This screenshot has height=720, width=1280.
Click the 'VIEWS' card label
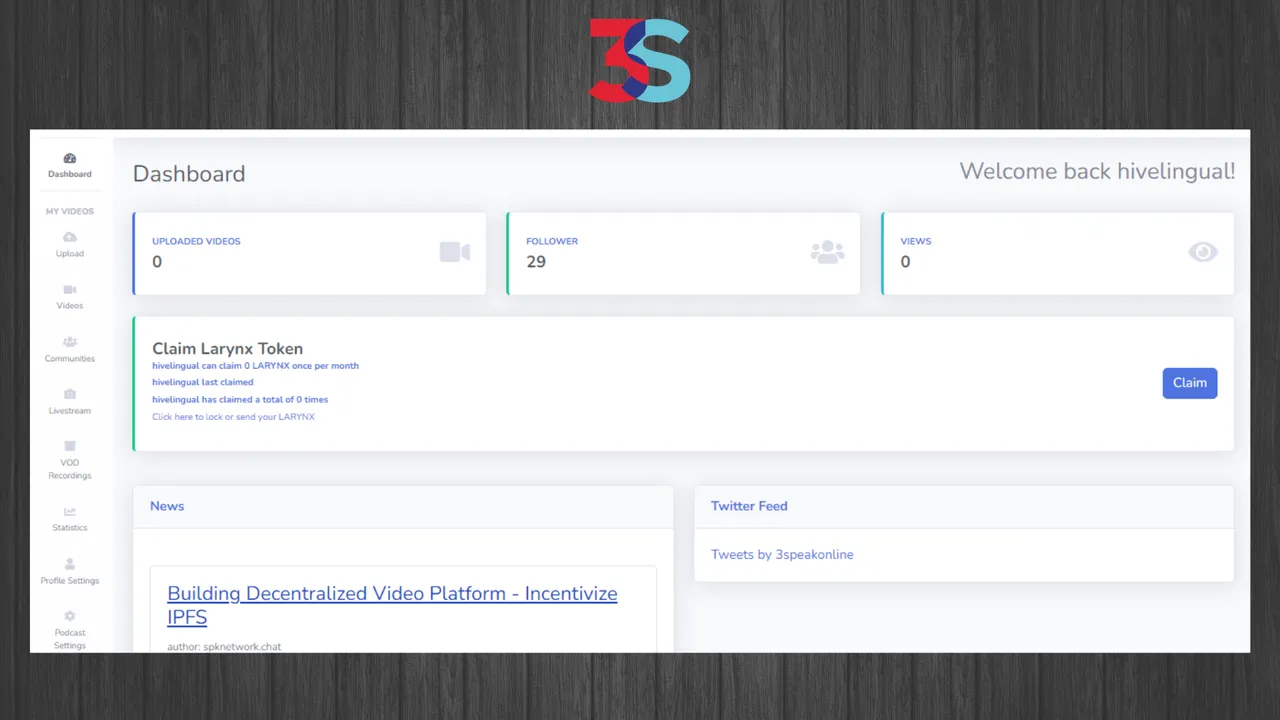916,241
